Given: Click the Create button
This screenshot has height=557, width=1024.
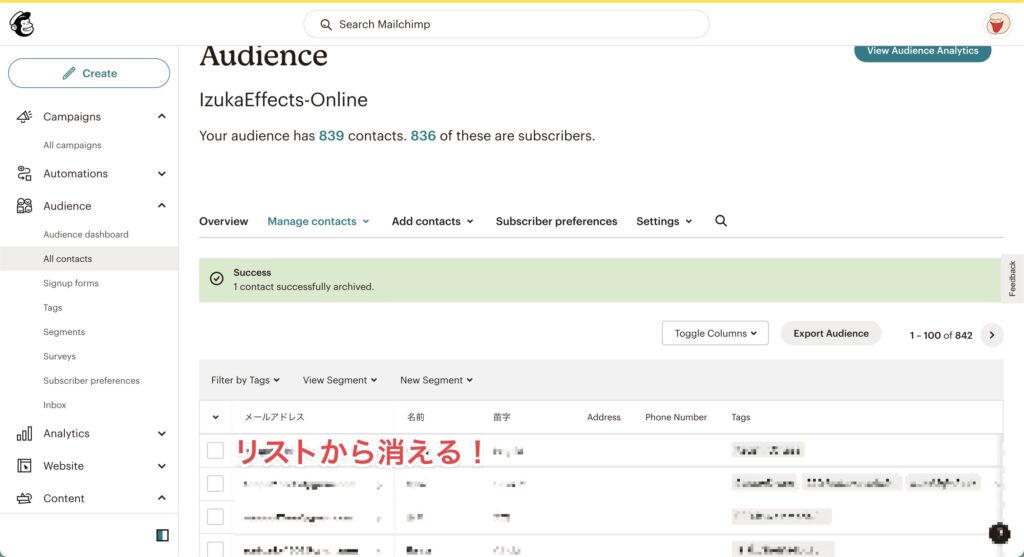Looking at the screenshot, I should [x=89, y=73].
